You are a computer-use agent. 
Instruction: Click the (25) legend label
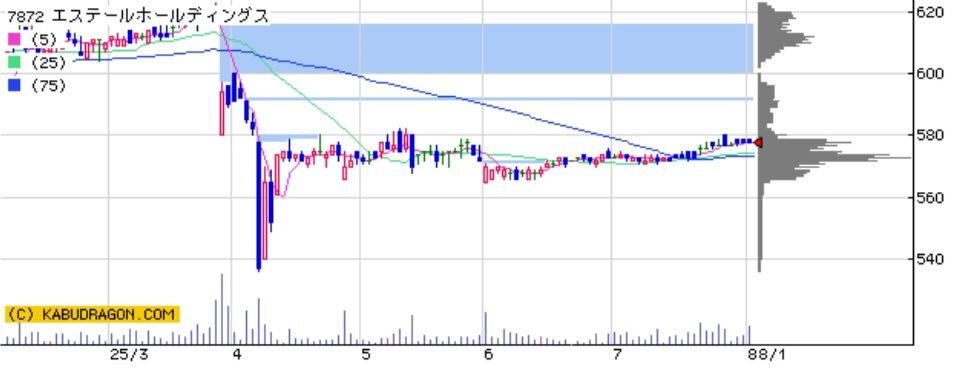(48, 63)
